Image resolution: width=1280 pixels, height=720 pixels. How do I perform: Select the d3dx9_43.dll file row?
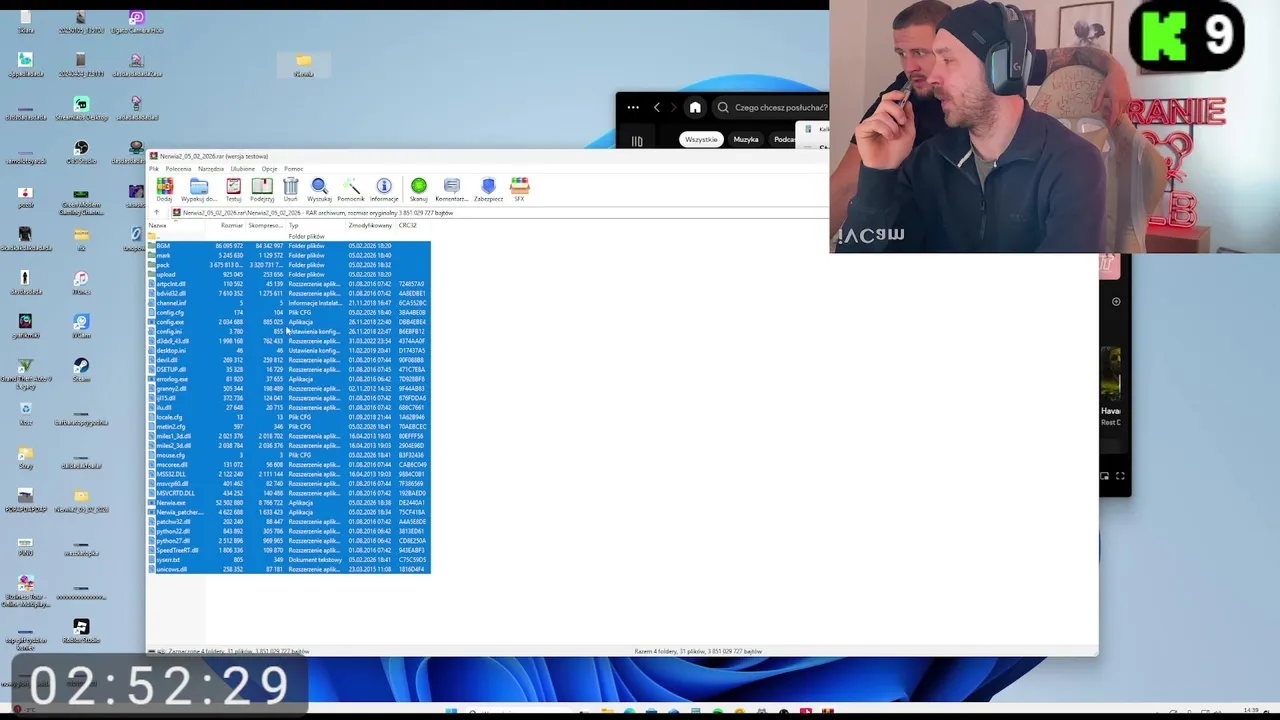click(289, 341)
